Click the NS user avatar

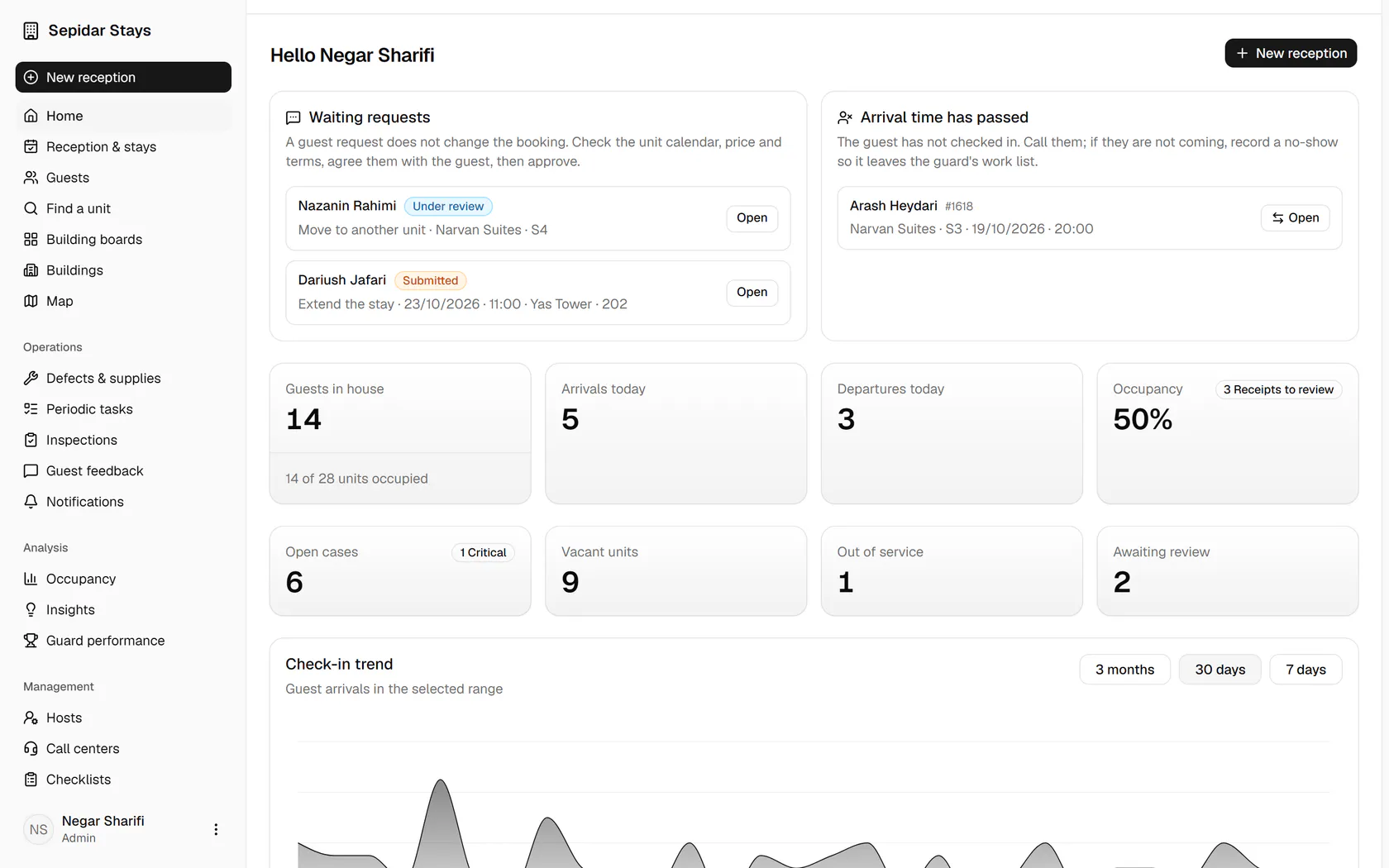tap(39, 829)
